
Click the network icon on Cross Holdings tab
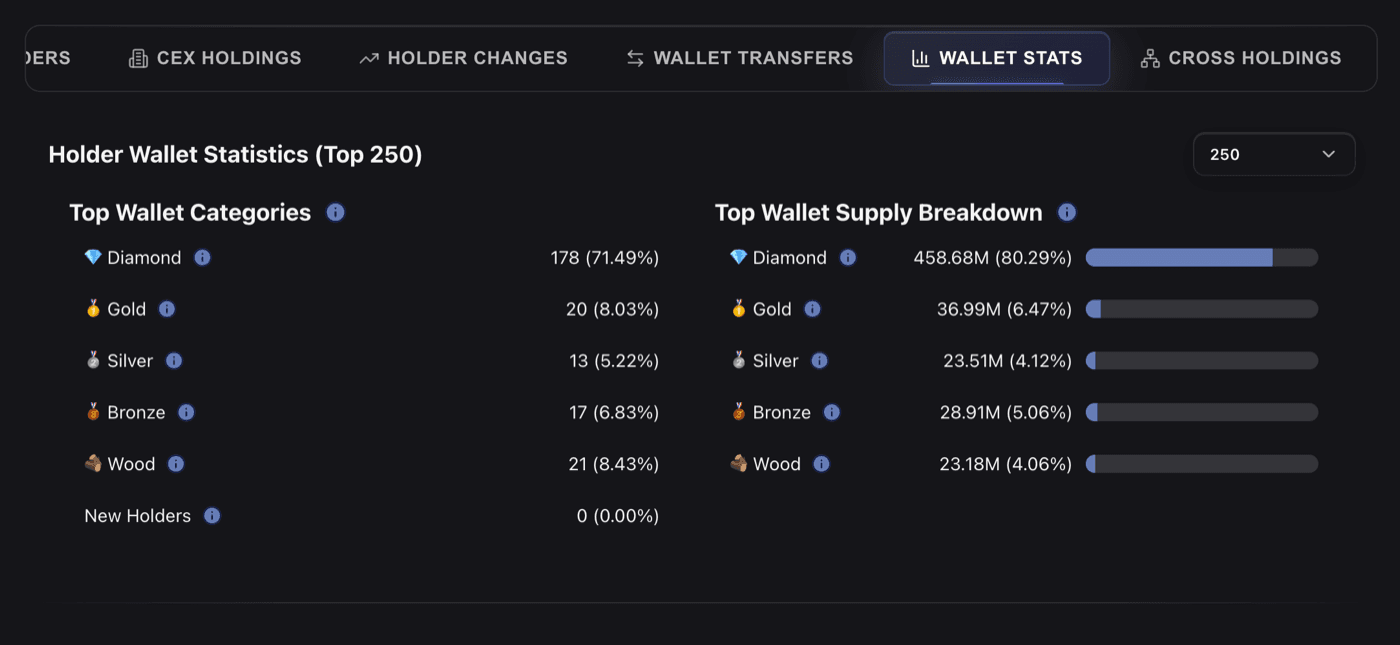[1150, 58]
